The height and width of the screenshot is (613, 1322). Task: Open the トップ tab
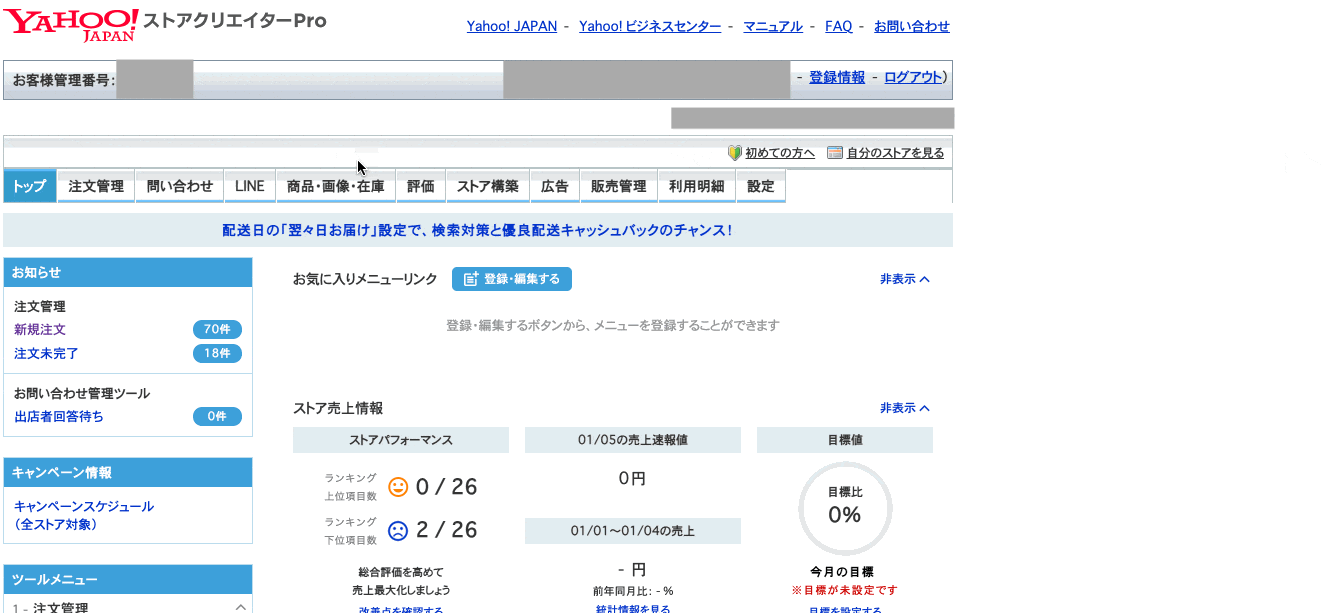click(x=30, y=186)
